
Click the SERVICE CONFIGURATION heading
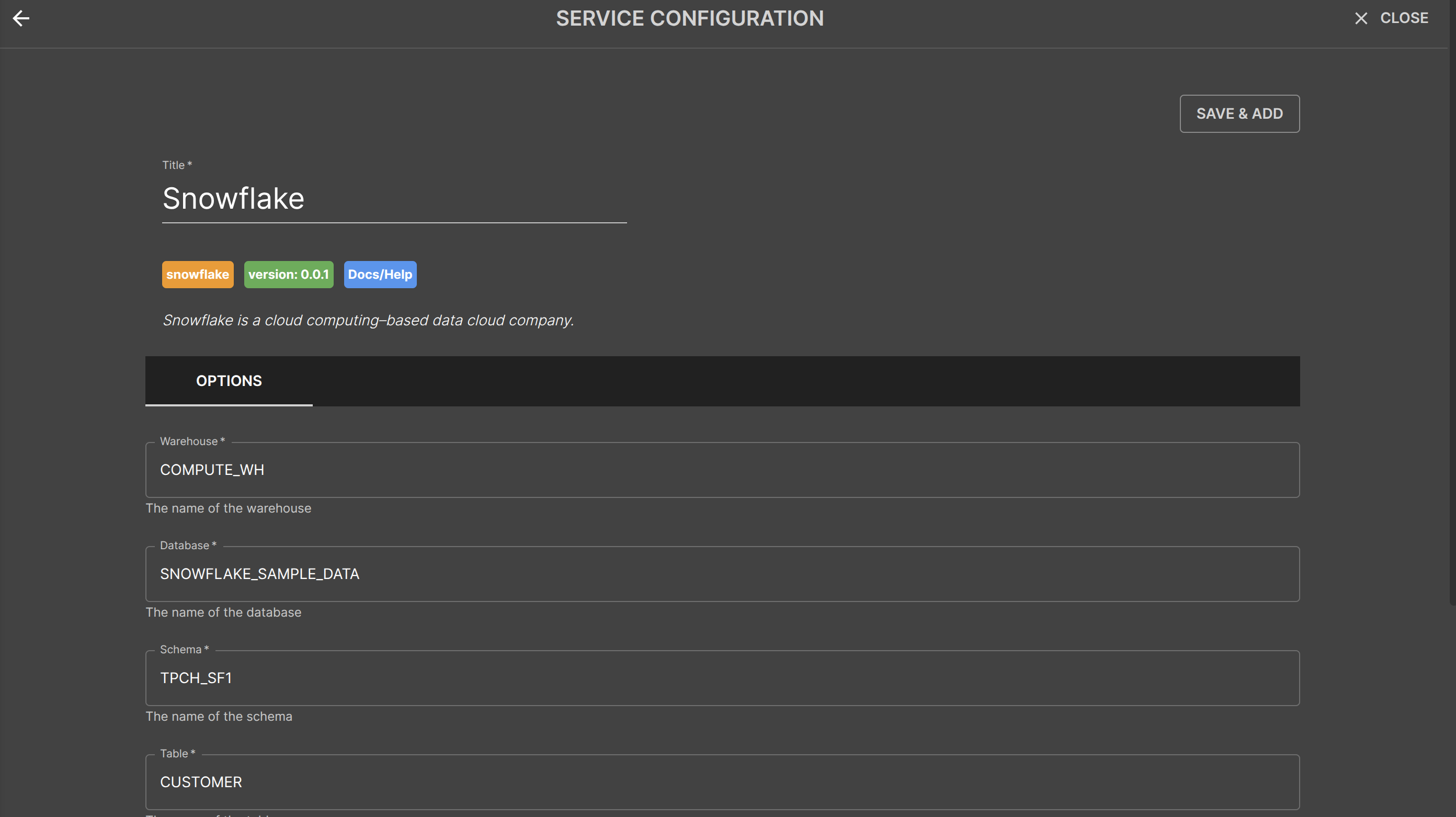690,18
